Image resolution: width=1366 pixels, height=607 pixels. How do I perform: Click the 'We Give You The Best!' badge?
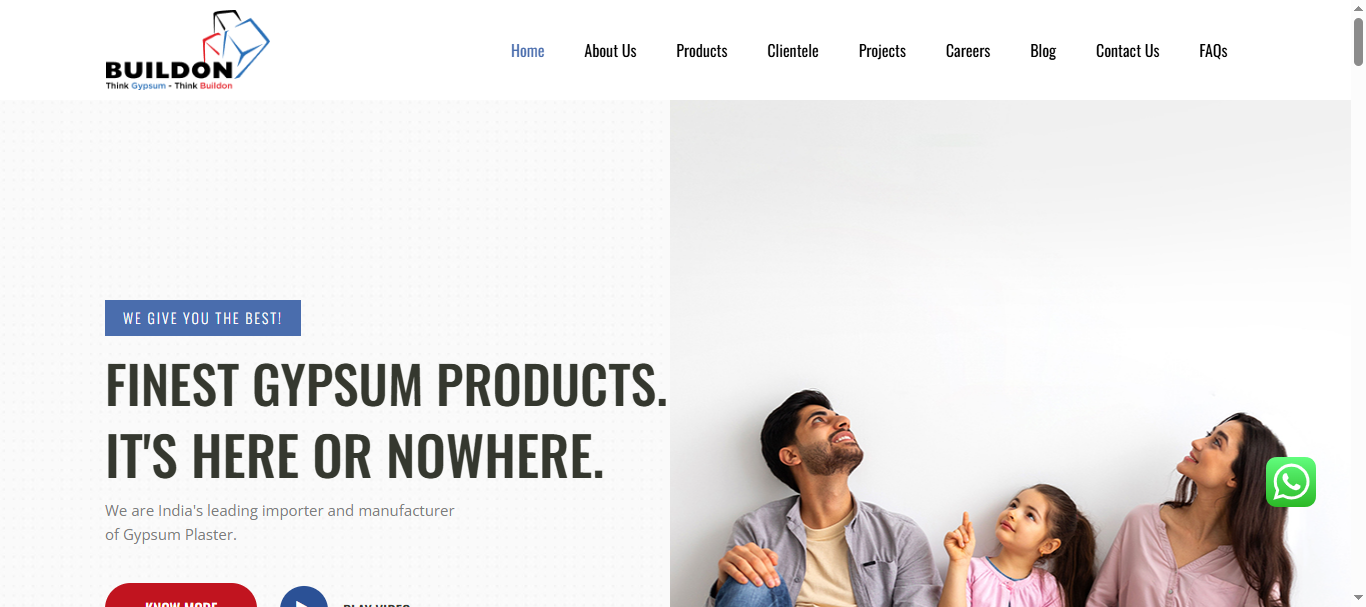tap(203, 318)
